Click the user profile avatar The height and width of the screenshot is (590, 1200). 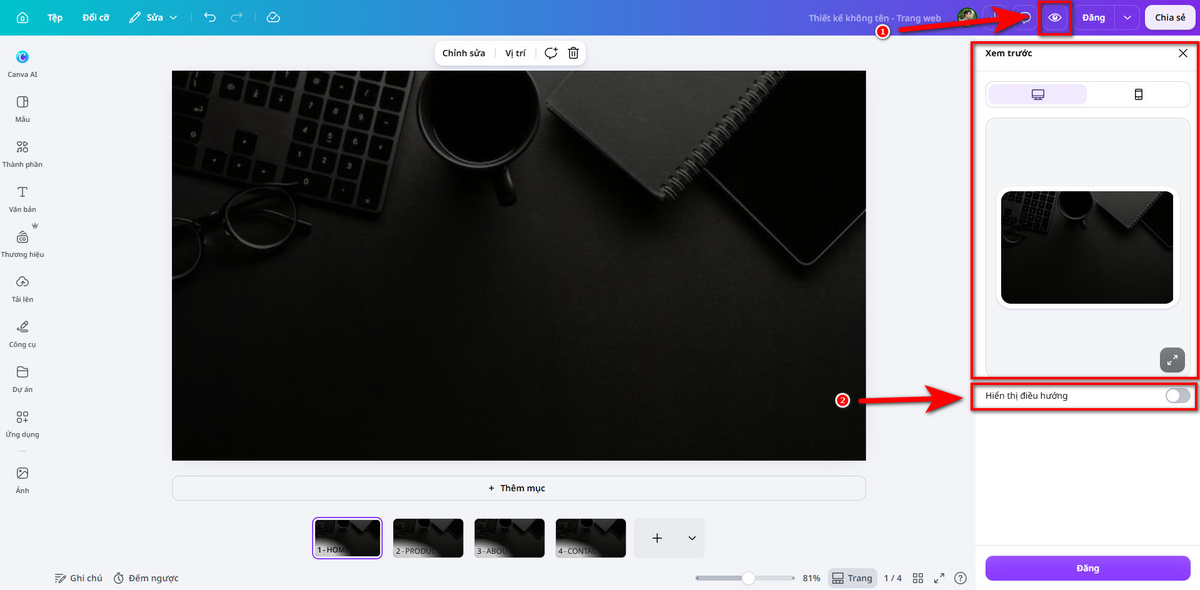tap(967, 17)
